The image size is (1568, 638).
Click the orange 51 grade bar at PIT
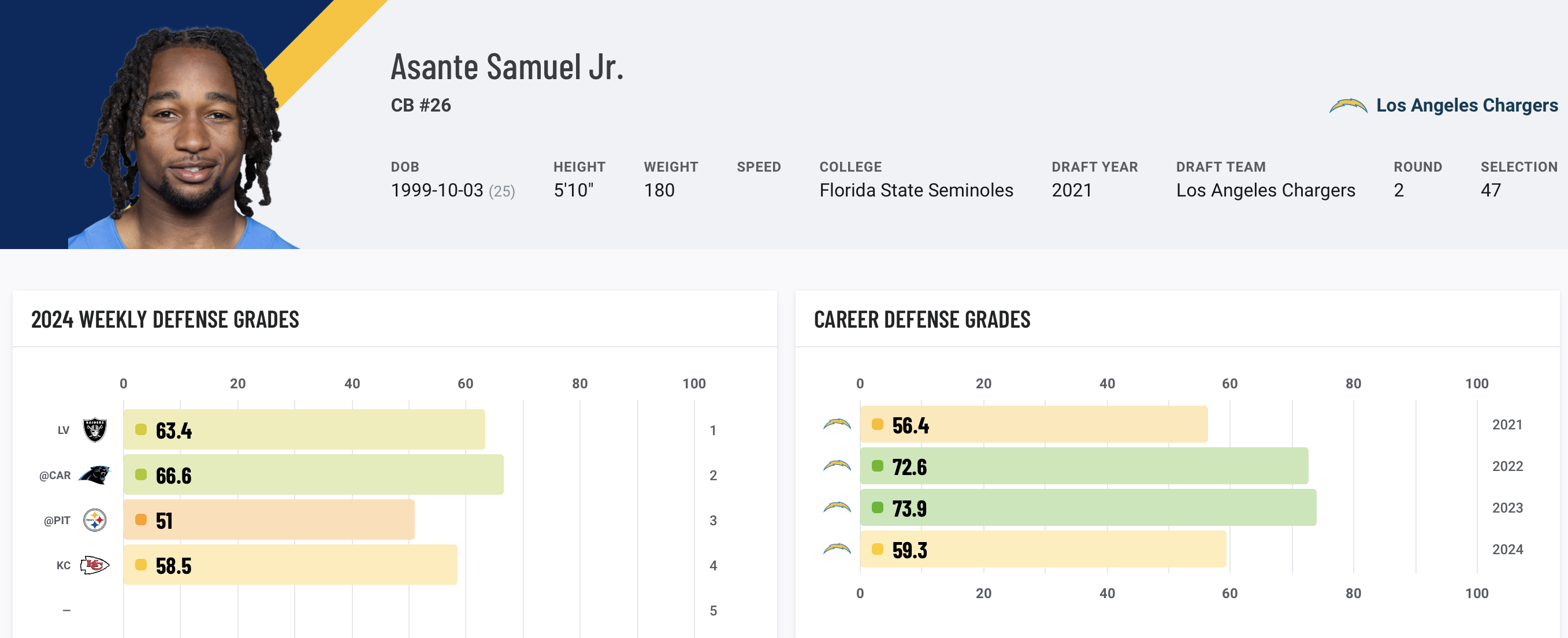click(x=269, y=520)
